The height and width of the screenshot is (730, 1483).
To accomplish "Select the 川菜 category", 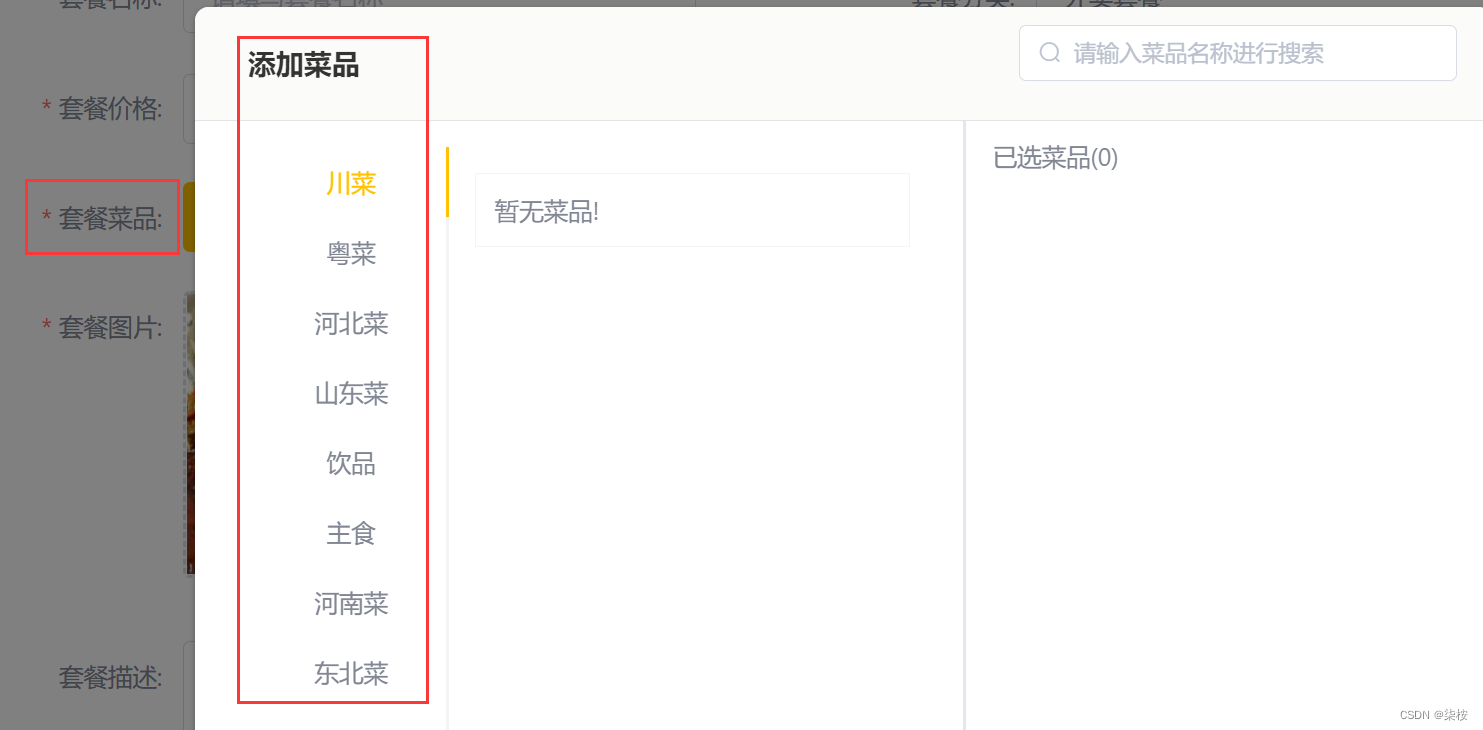I will click(351, 184).
